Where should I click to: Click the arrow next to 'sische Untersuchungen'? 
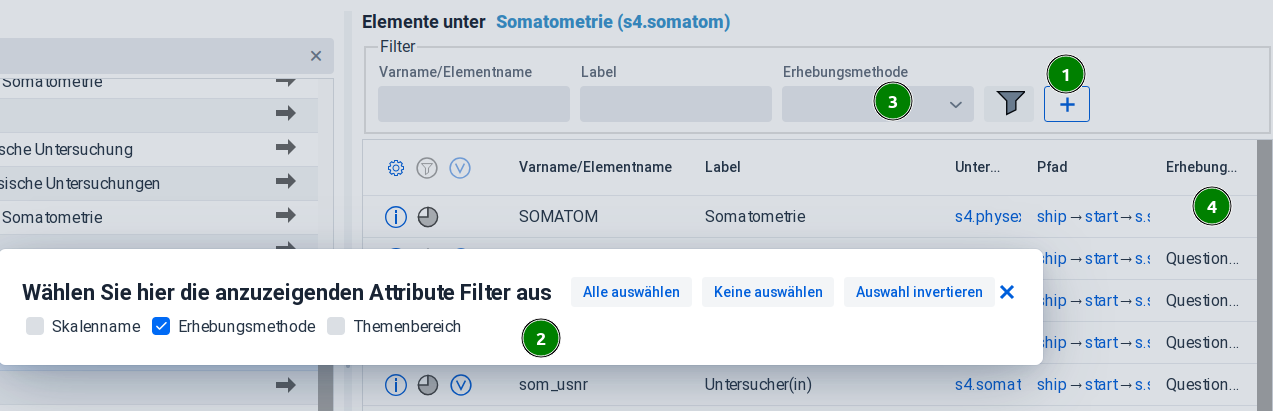pos(286,183)
